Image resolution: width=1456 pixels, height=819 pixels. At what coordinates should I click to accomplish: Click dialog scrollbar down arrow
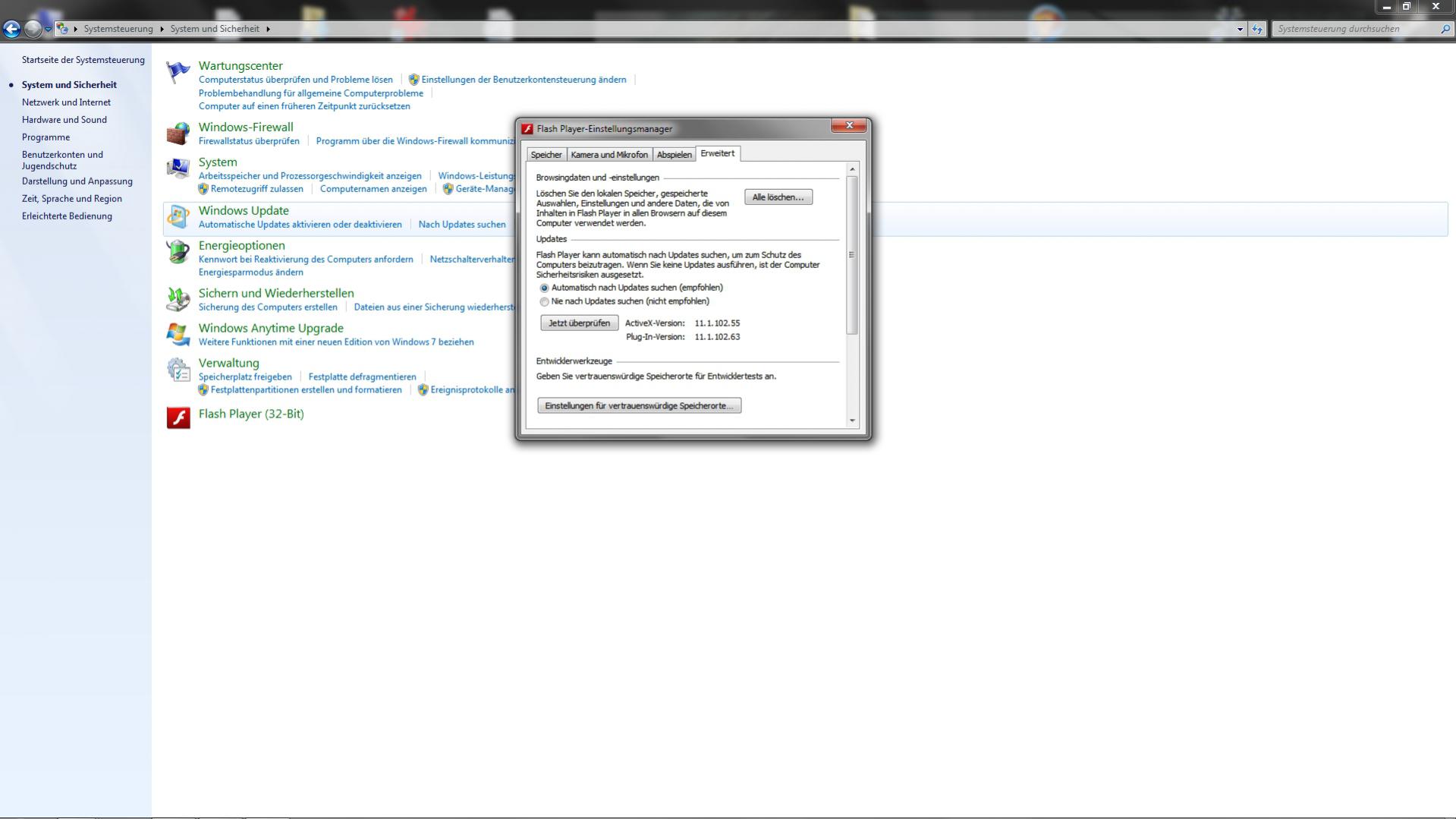click(x=852, y=421)
